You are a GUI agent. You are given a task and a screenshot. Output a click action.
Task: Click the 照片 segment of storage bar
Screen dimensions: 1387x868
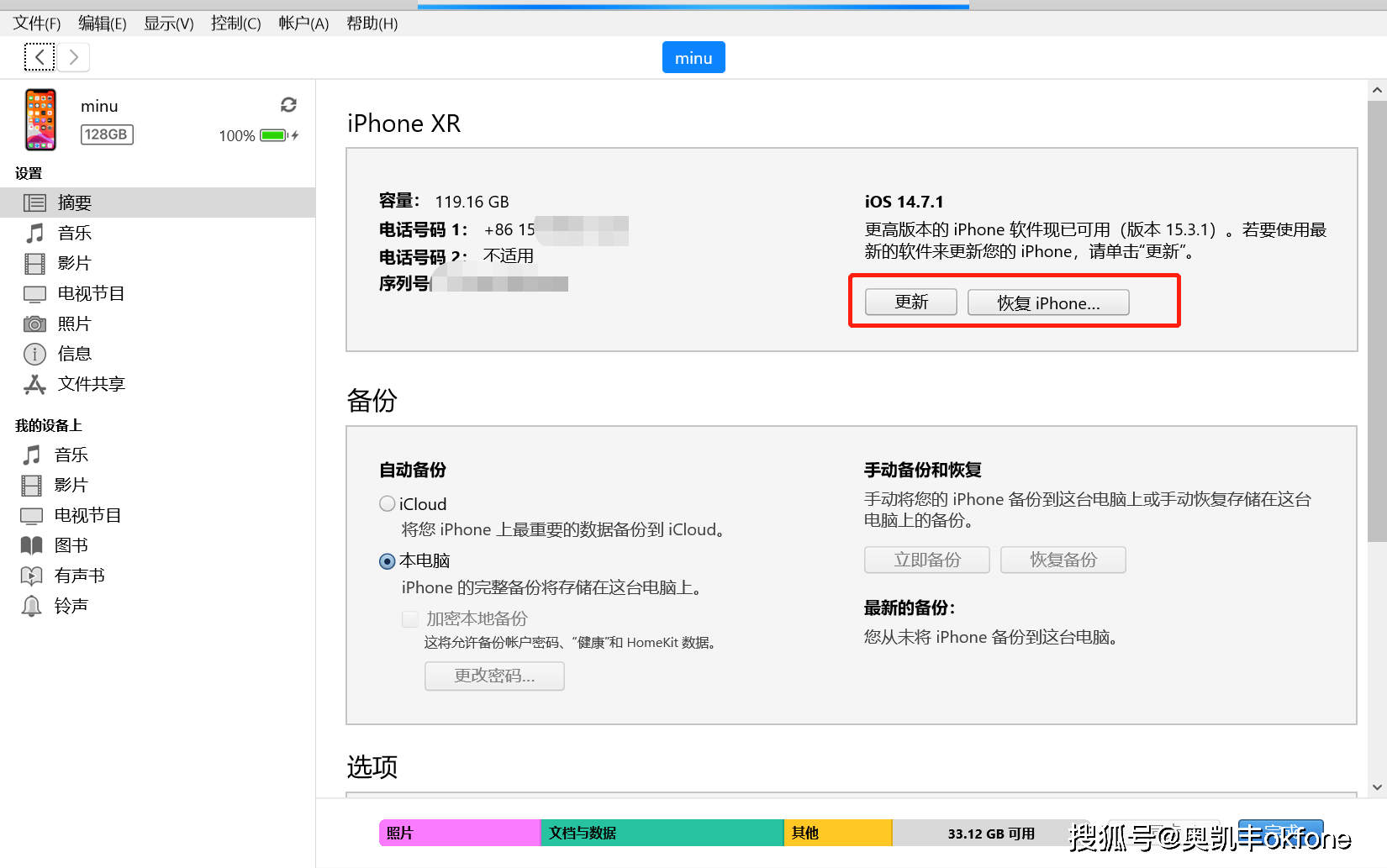[459, 833]
